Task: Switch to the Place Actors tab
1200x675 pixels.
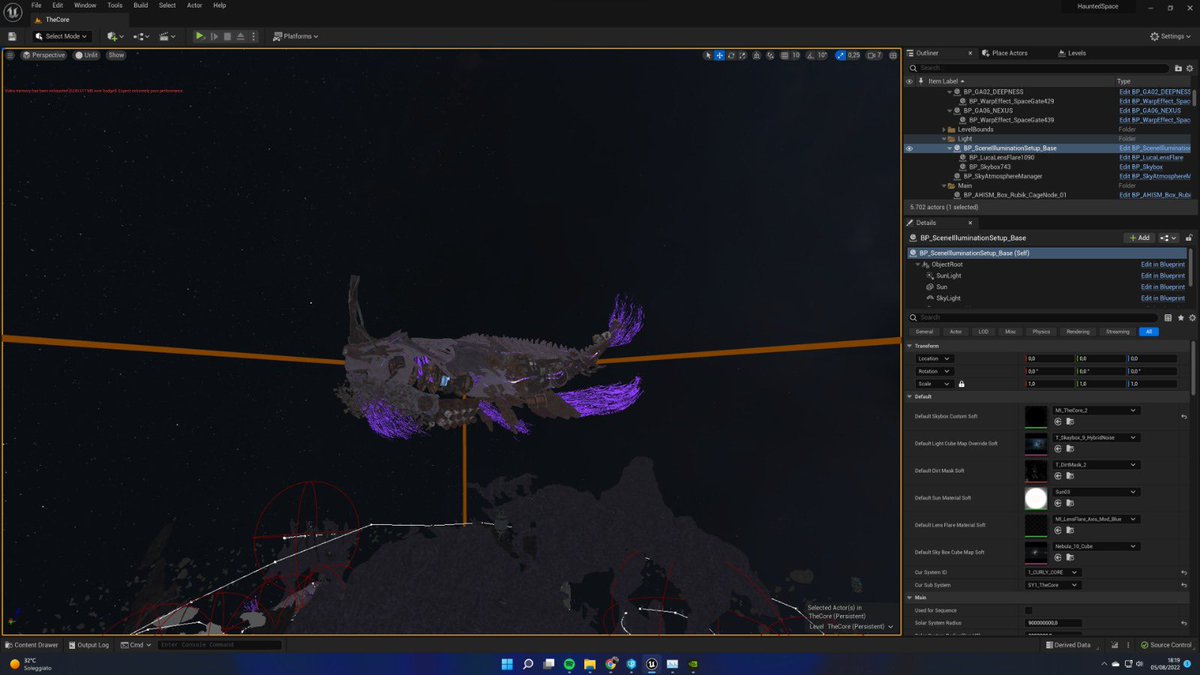Action: point(1005,53)
